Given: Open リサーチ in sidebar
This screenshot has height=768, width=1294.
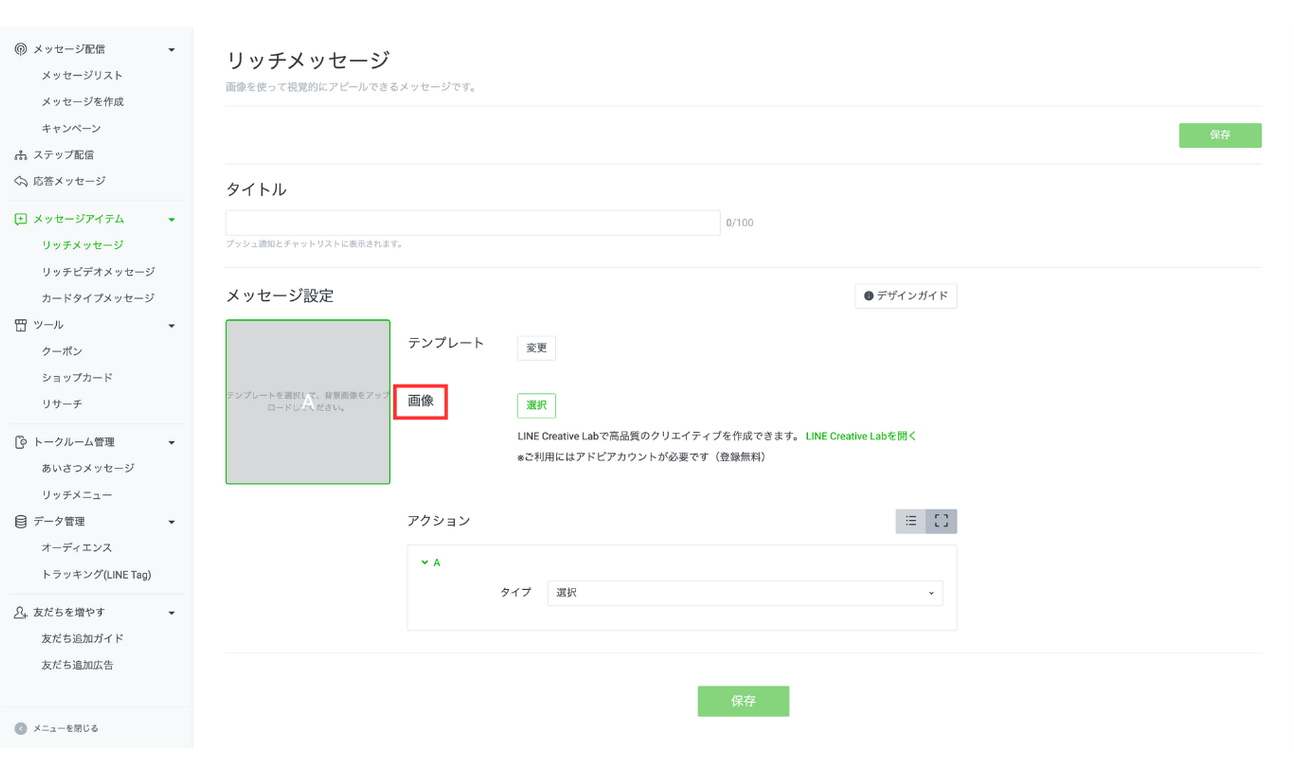Looking at the screenshot, I should point(62,404).
